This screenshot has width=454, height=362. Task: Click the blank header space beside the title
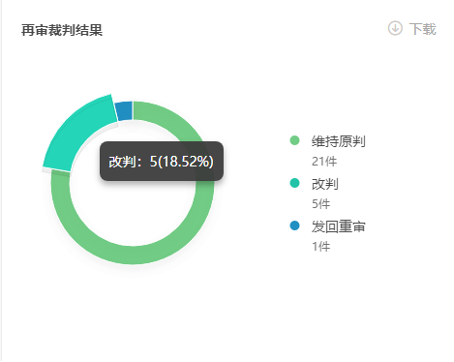coord(243,29)
